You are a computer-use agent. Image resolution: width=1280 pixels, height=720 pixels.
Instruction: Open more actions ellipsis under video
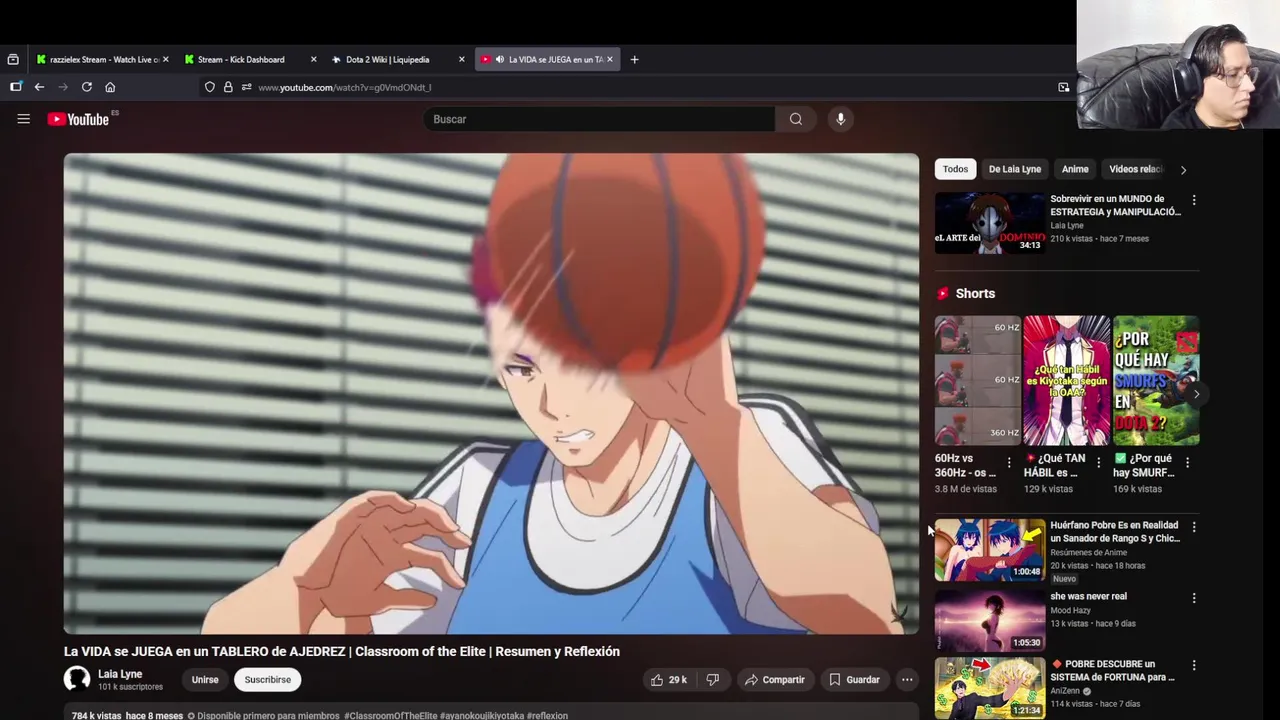[x=907, y=680]
